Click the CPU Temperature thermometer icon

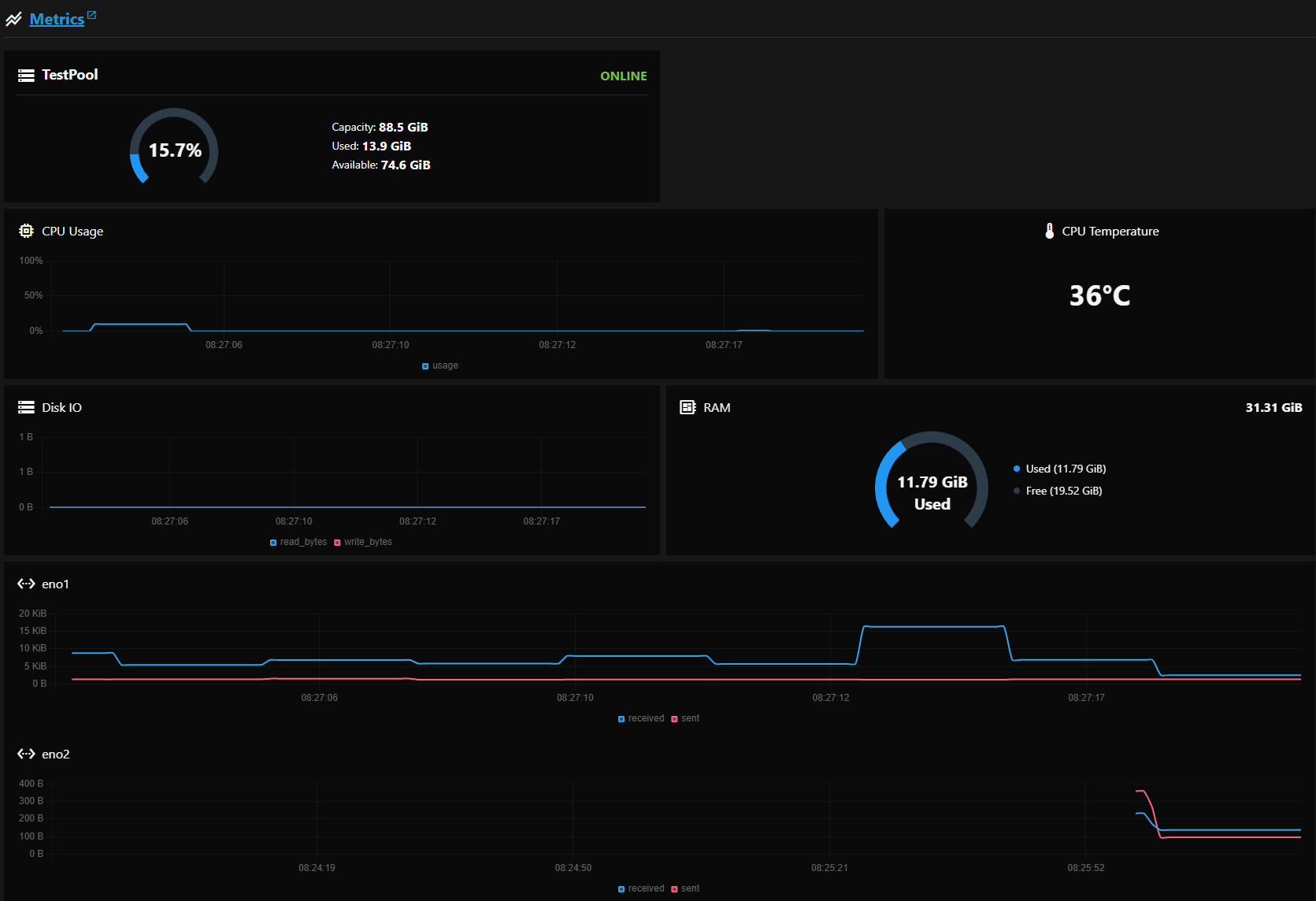click(x=1049, y=231)
